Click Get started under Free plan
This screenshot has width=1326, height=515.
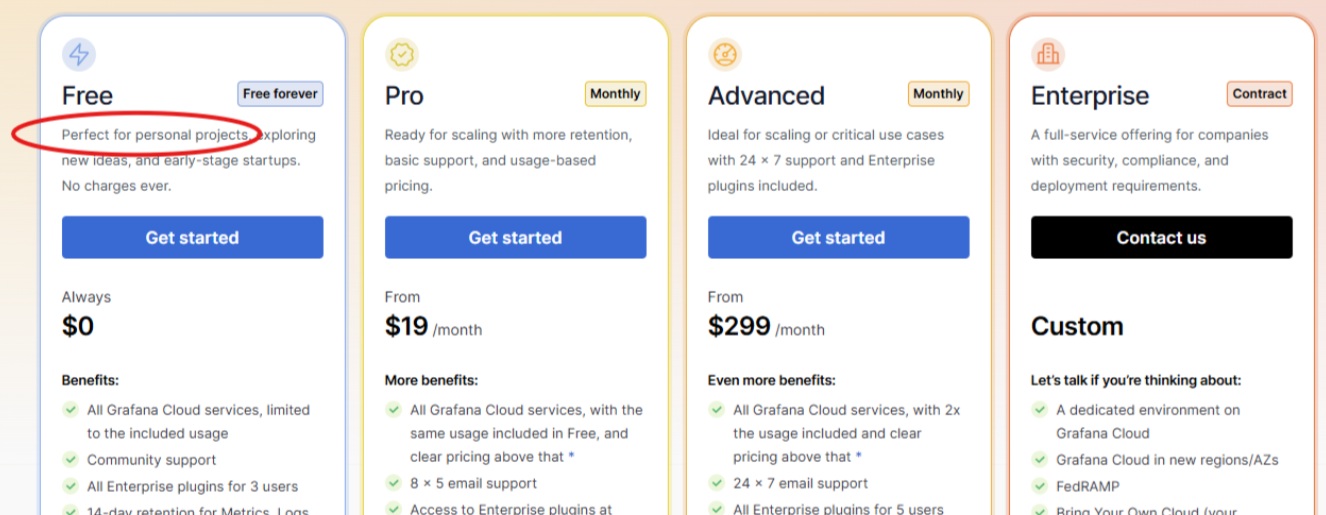coord(192,238)
